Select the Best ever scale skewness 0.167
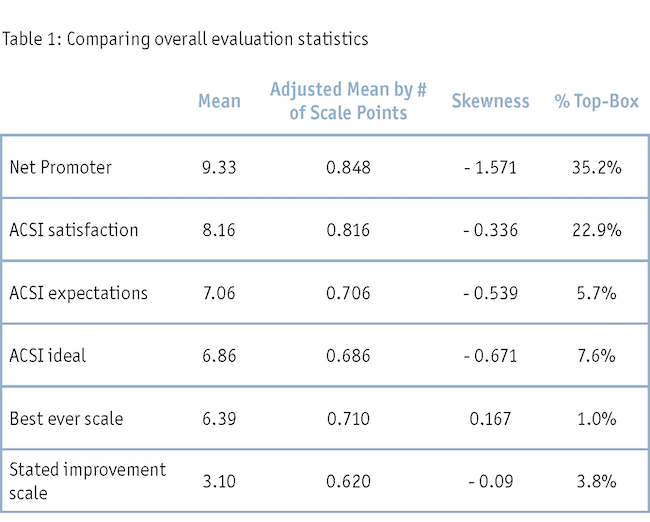The width and height of the screenshot is (650, 522). coord(490,418)
